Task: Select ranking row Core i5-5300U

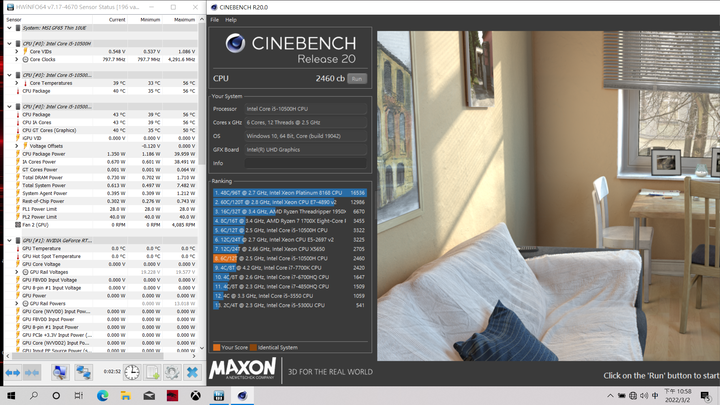Action: (x=290, y=305)
